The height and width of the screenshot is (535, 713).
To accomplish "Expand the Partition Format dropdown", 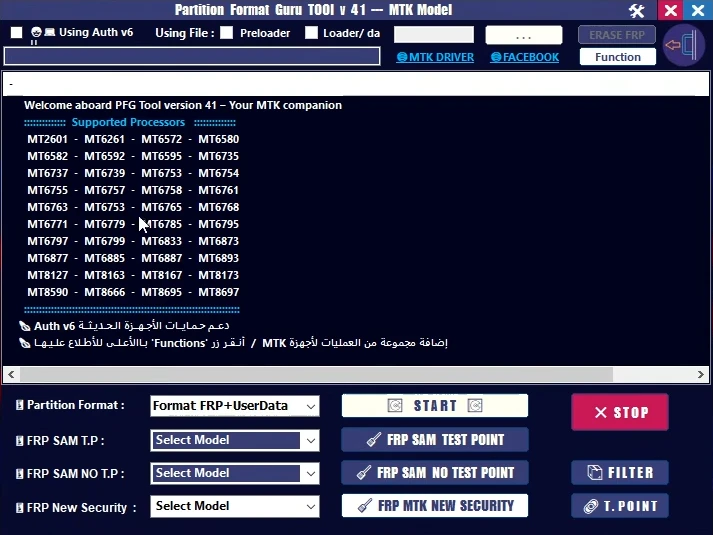I will tap(311, 406).
